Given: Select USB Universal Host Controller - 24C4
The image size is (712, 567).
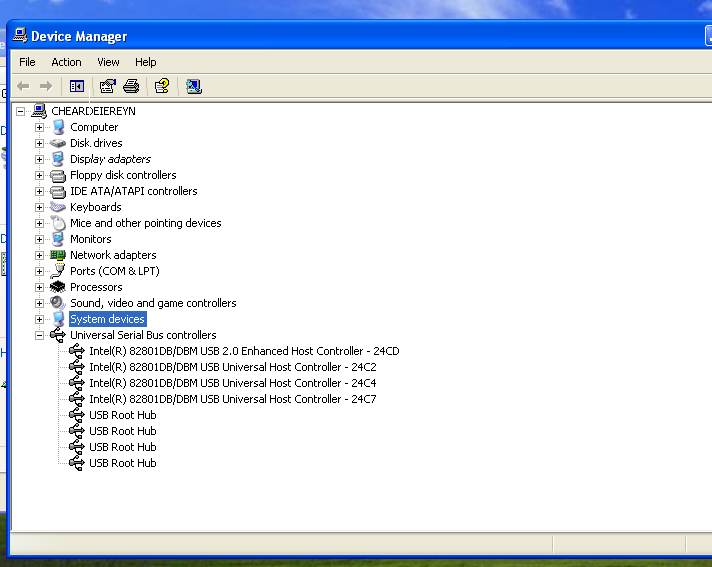Looking at the screenshot, I should [x=233, y=383].
